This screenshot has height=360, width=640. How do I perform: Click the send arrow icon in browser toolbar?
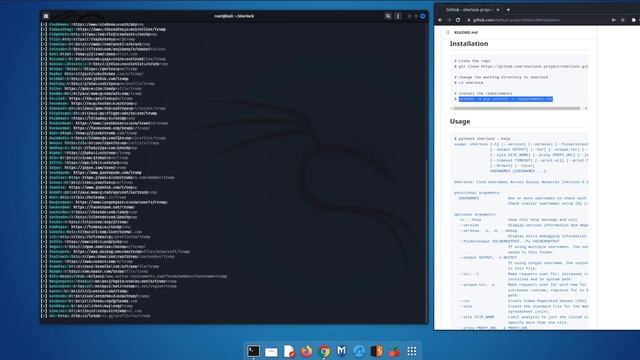[613, 20]
